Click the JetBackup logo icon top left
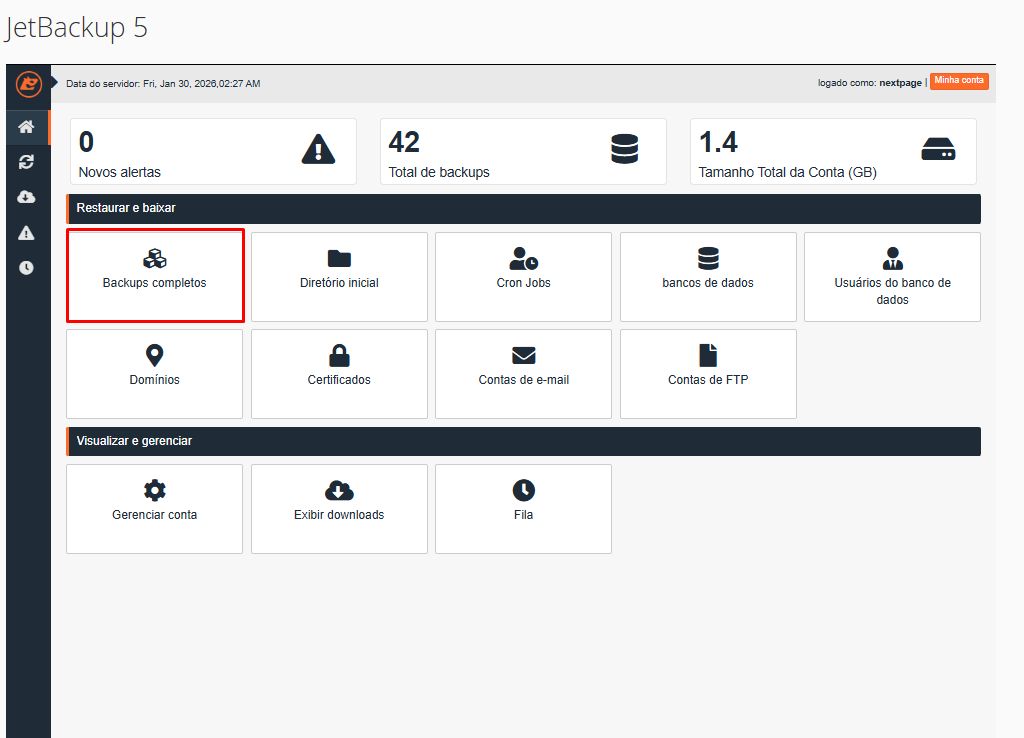1024x738 pixels. [27, 84]
